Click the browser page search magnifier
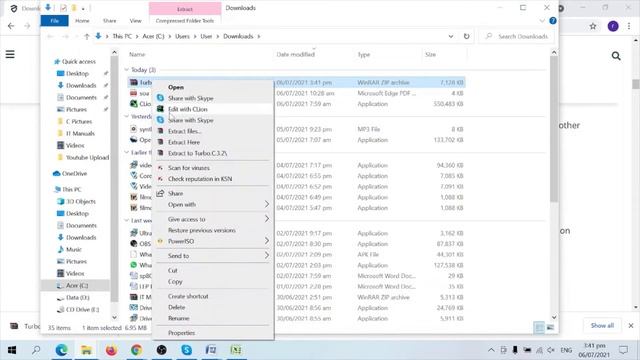The width and height of the screenshot is (640, 360). point(616,56)
